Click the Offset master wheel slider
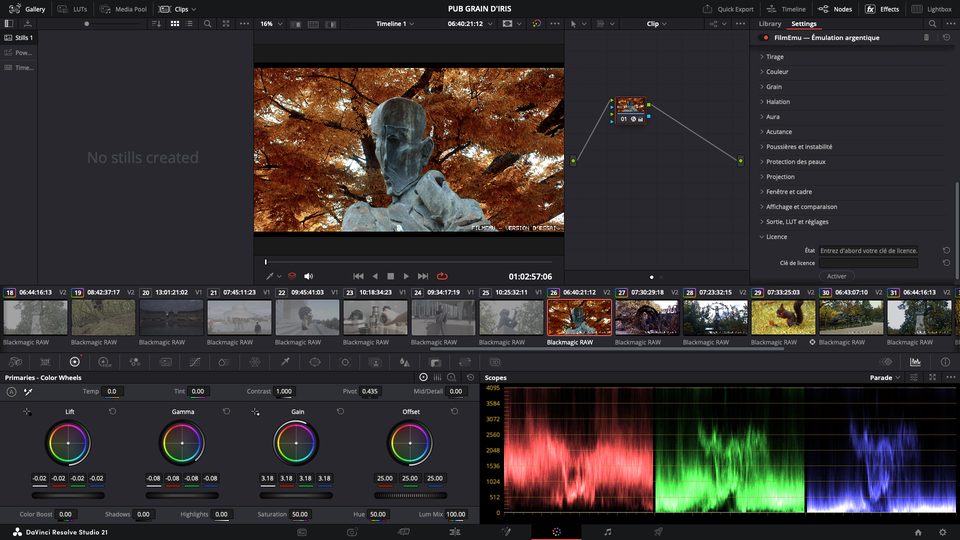This screenshot has height=540, width=960. 410,495
